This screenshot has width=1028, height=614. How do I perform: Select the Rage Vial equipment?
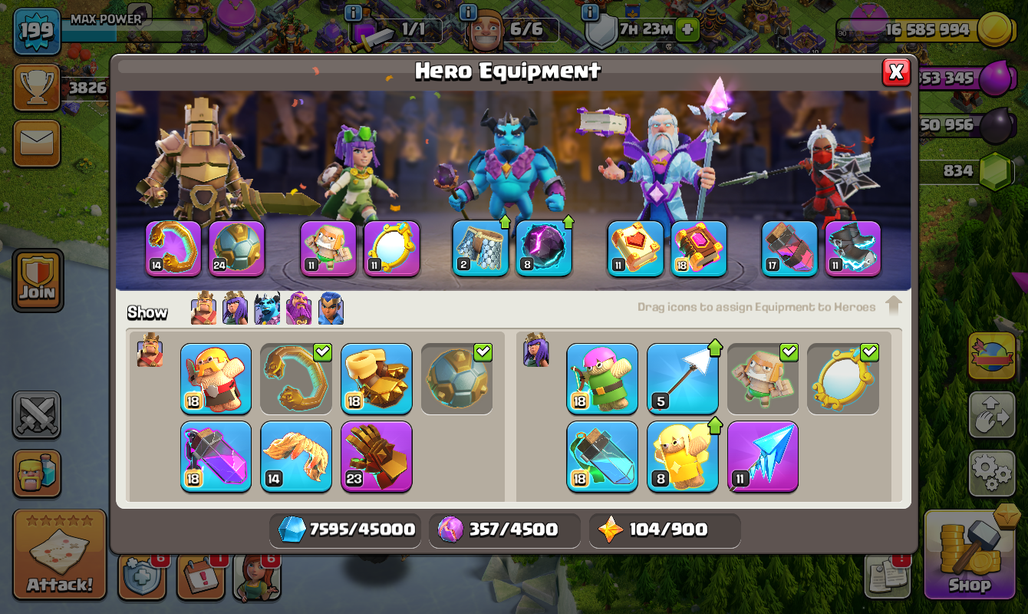[x=216, y=456]
